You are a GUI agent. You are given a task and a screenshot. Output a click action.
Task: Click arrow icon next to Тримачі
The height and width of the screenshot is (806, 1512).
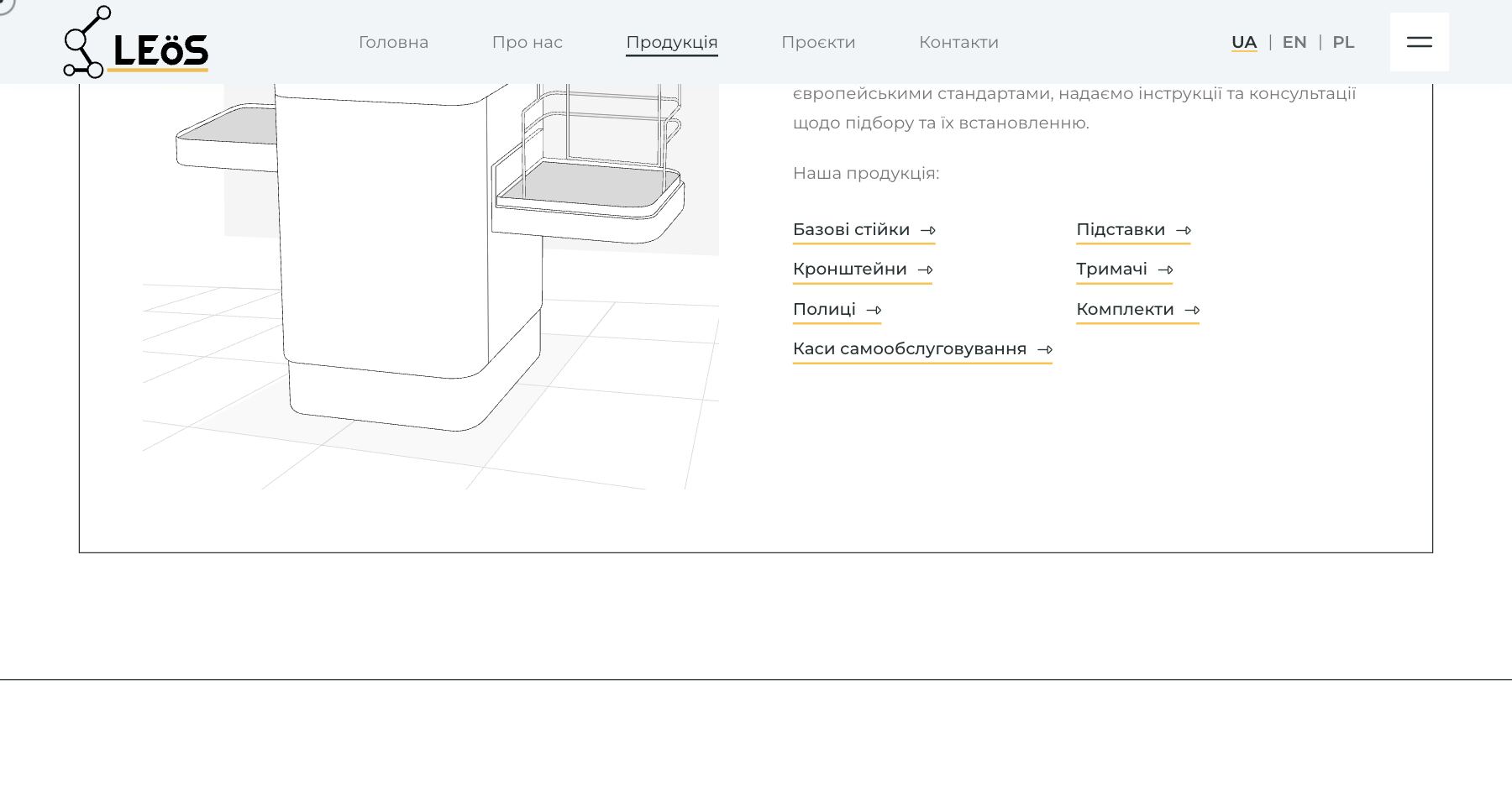pos(1165,270)
